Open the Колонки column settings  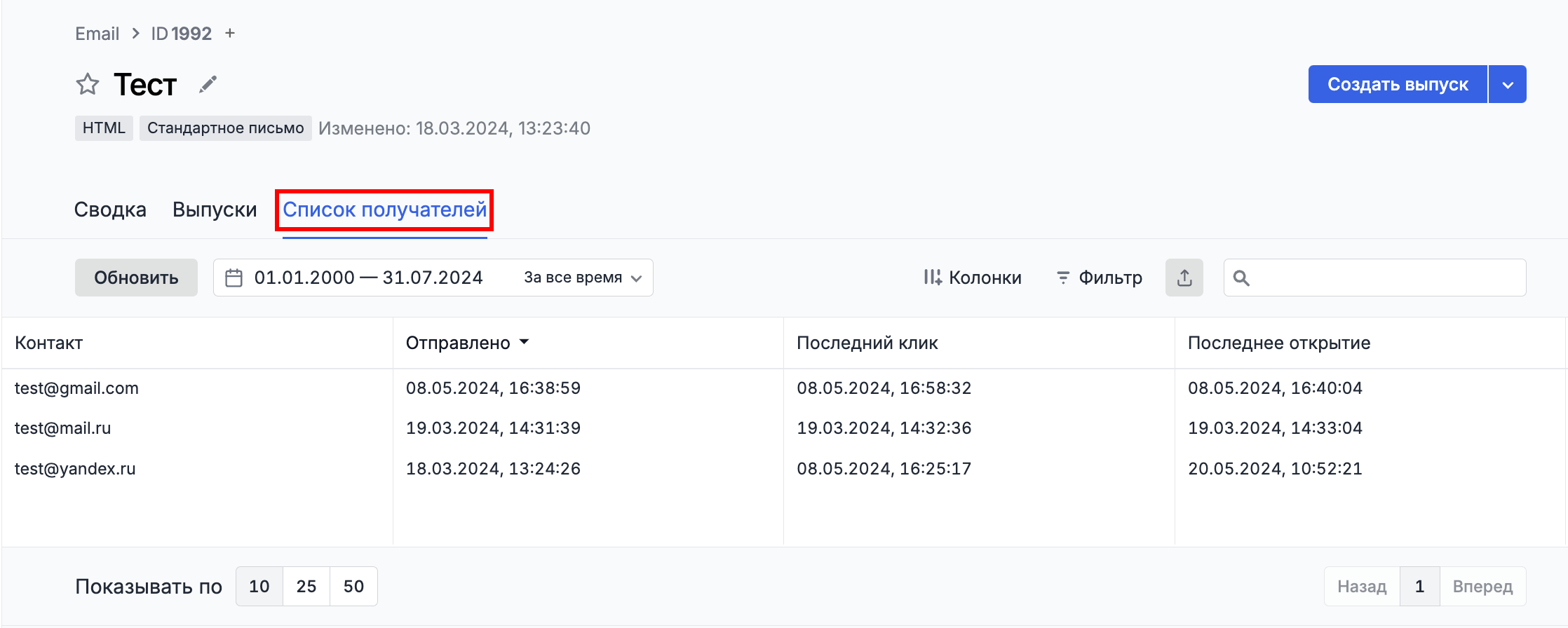972,278
